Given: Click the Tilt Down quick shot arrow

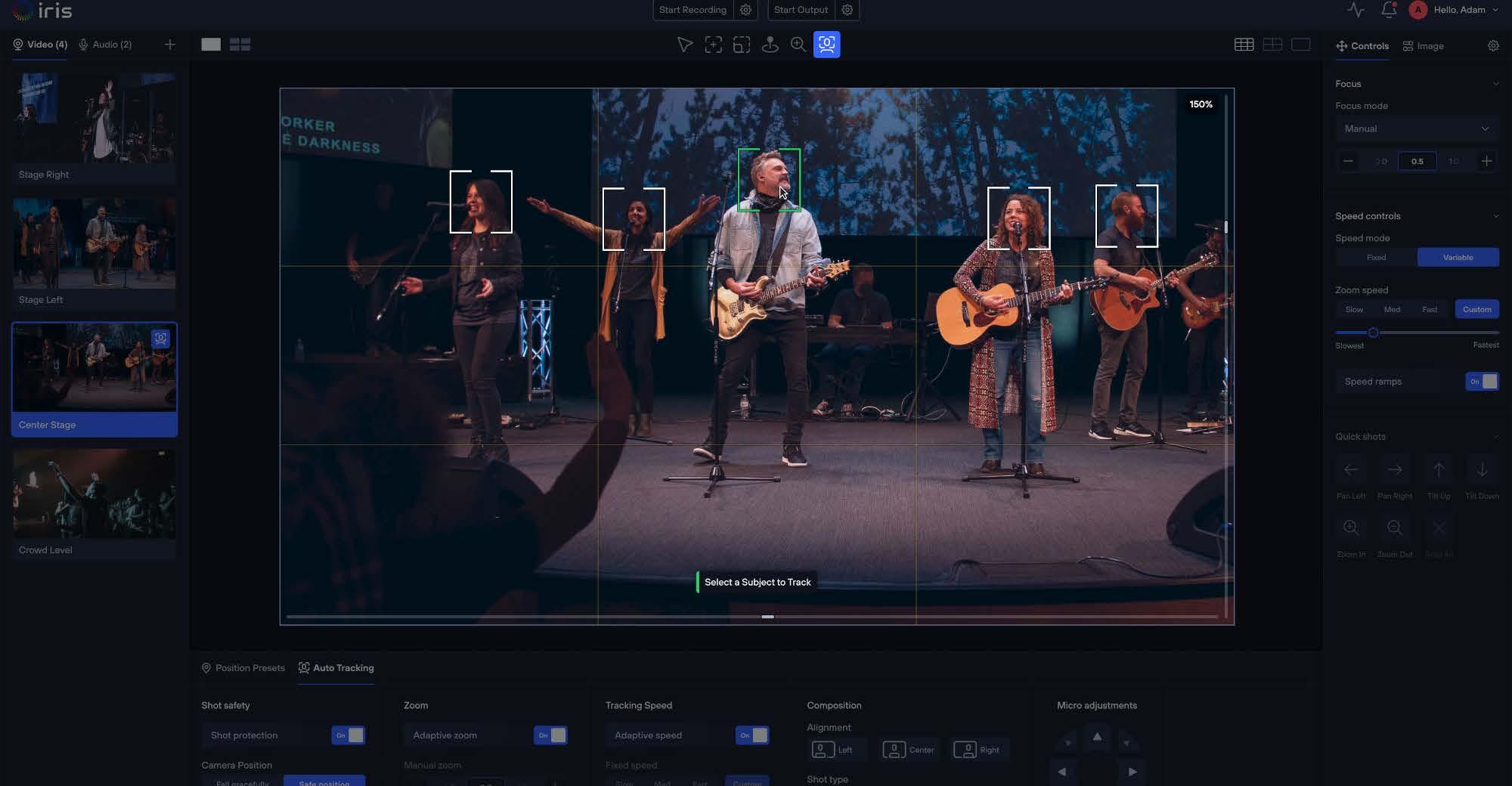Looking at the screenshot, I should (x=1482, y=470).
